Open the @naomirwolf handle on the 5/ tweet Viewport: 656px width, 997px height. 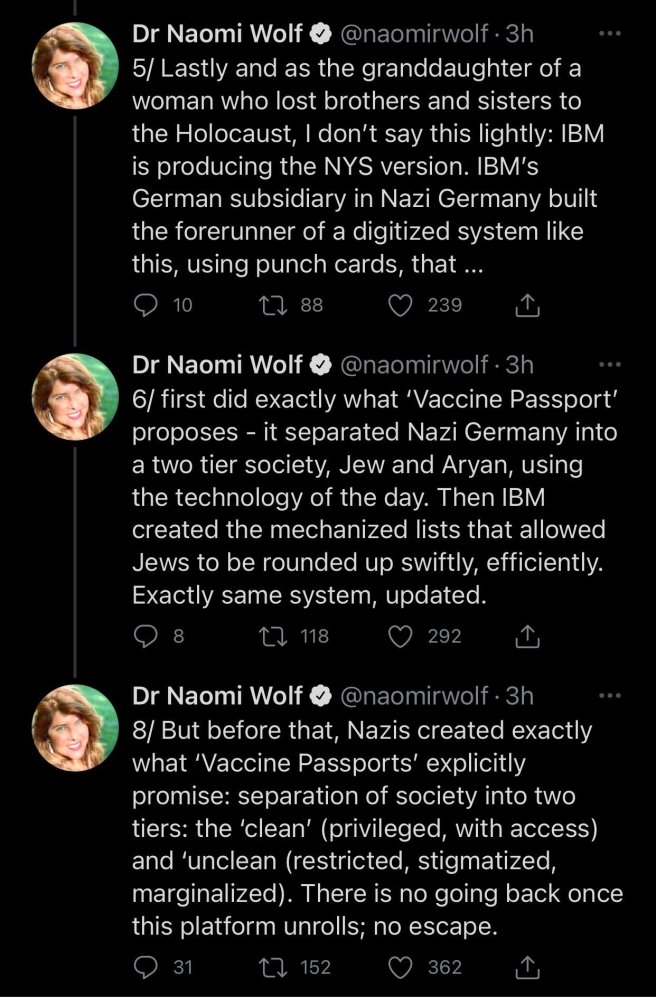415,34
